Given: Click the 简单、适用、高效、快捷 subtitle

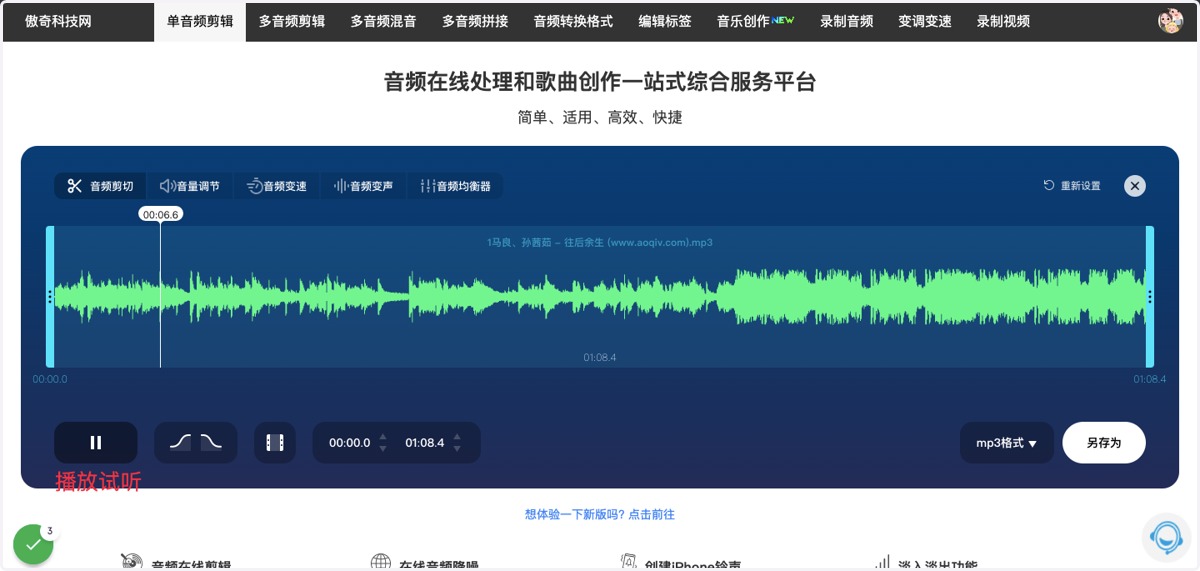Looking at the screenshot, I should click(600, 117).
